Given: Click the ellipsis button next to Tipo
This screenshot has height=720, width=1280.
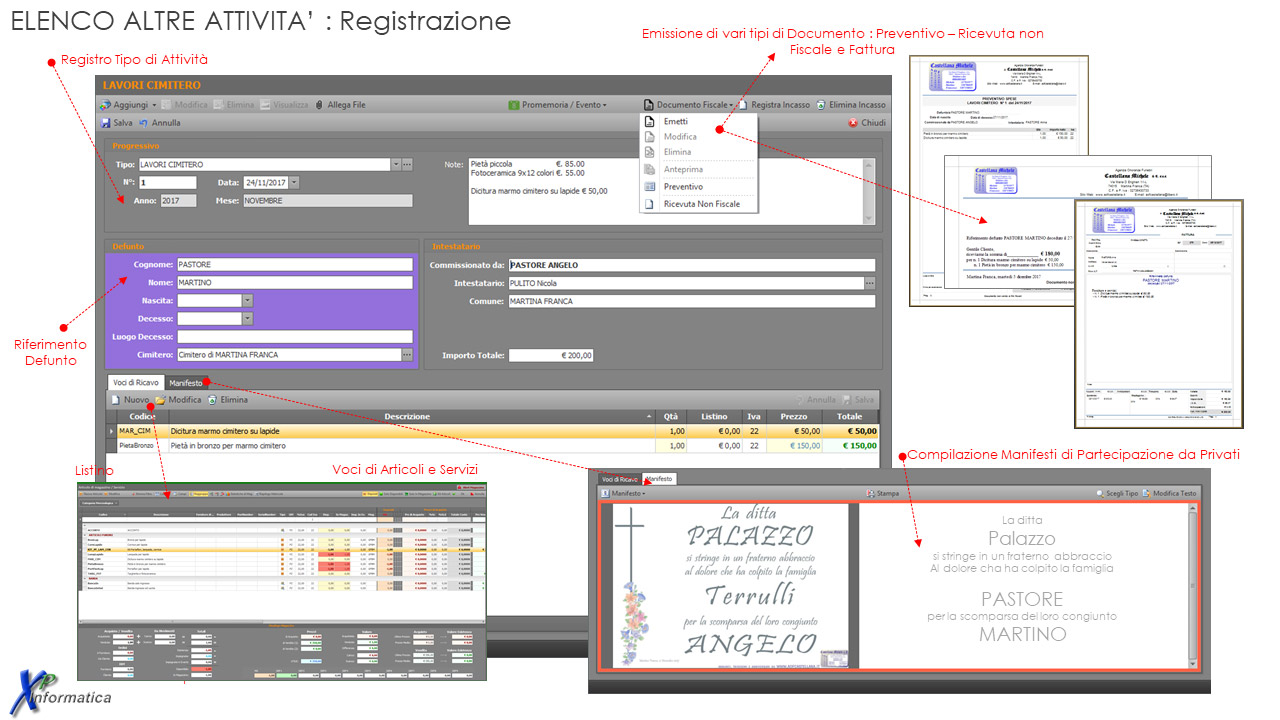Looking at the screenshot, I should tap(407, 164).
